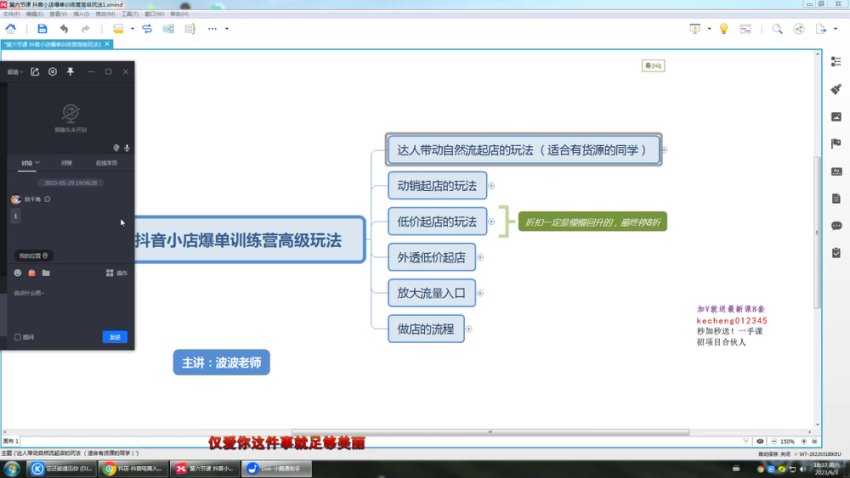Collapse the 低价起店的玩法 branch
This screenshot has width=850, height=478.
(492, 220)
